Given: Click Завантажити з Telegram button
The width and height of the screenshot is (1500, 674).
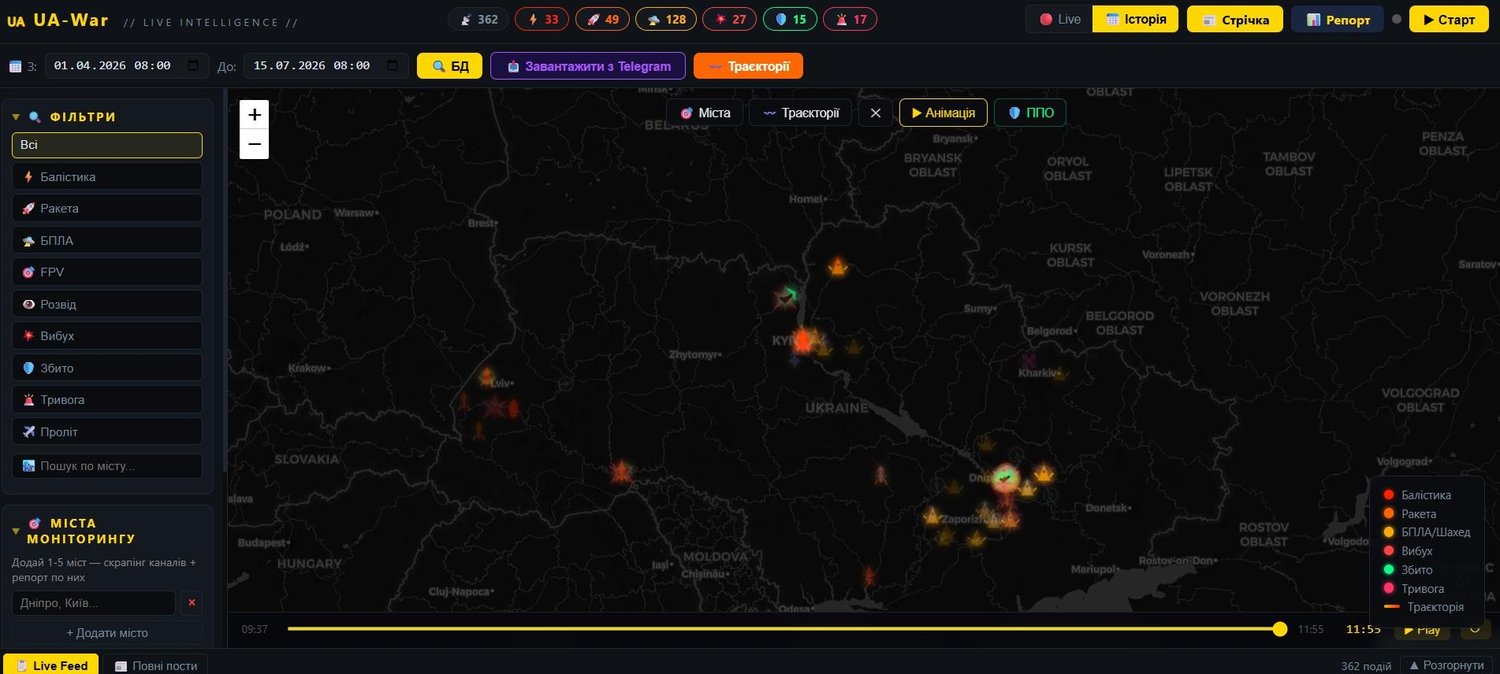Looking at the screenshot, I should [x=588, y=66].
